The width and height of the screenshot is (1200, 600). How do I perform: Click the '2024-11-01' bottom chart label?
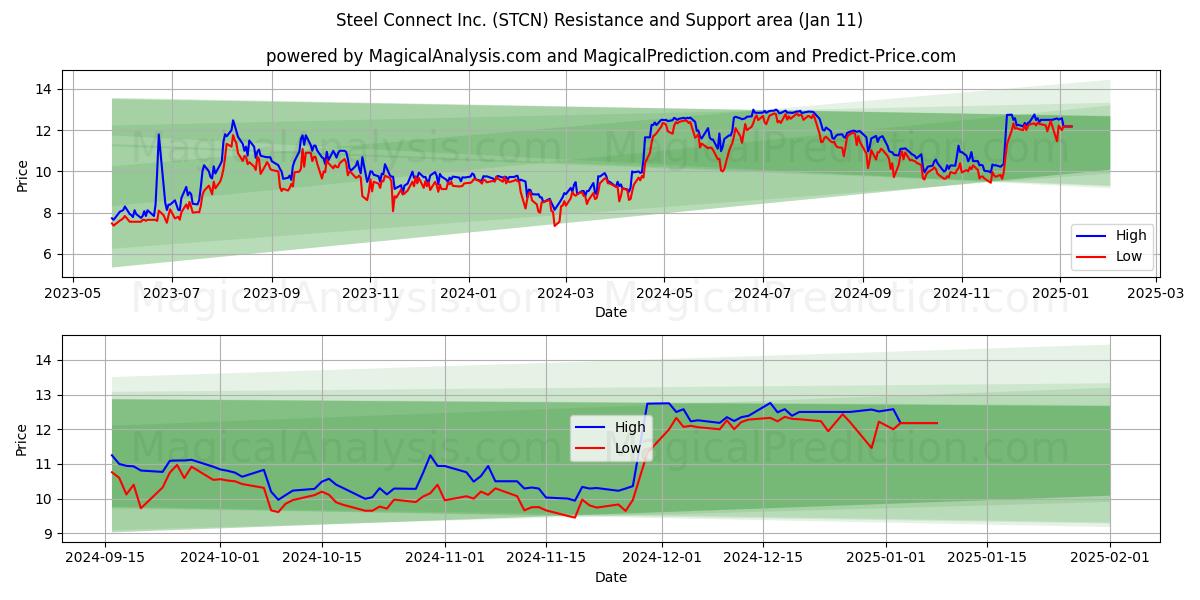(x=445, y=559)
